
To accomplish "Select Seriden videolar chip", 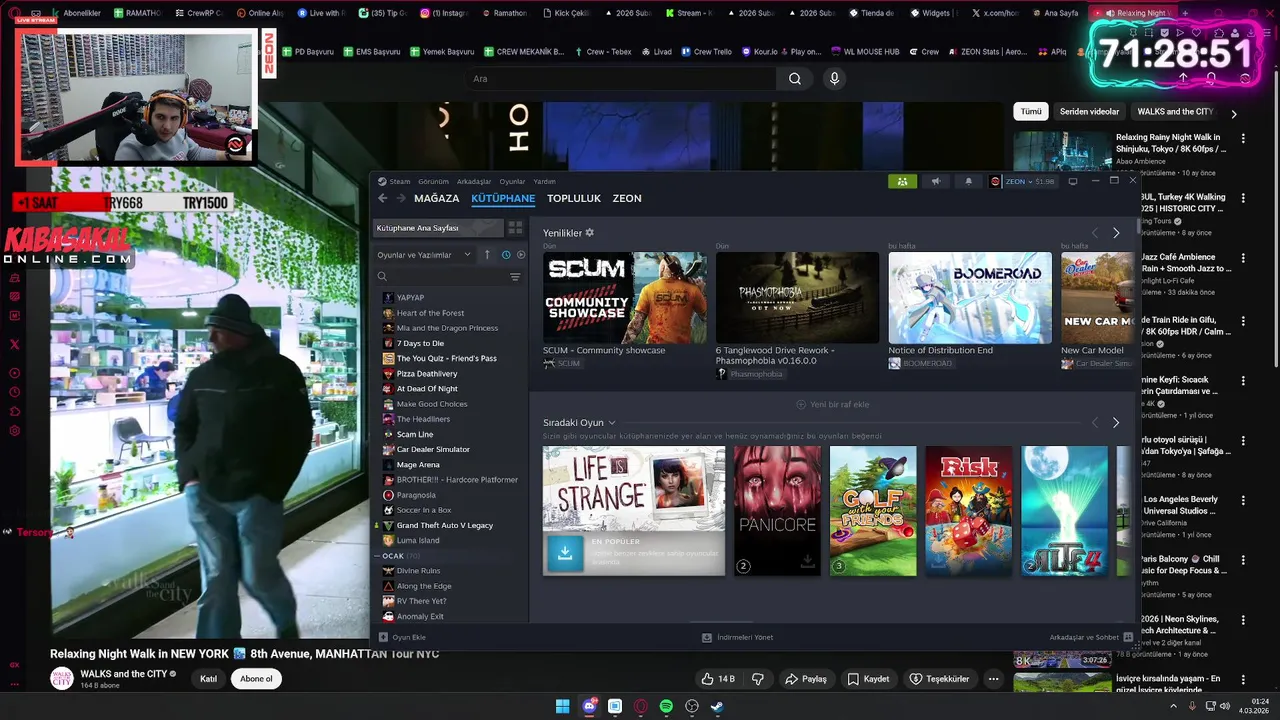I will [1089, 112].
